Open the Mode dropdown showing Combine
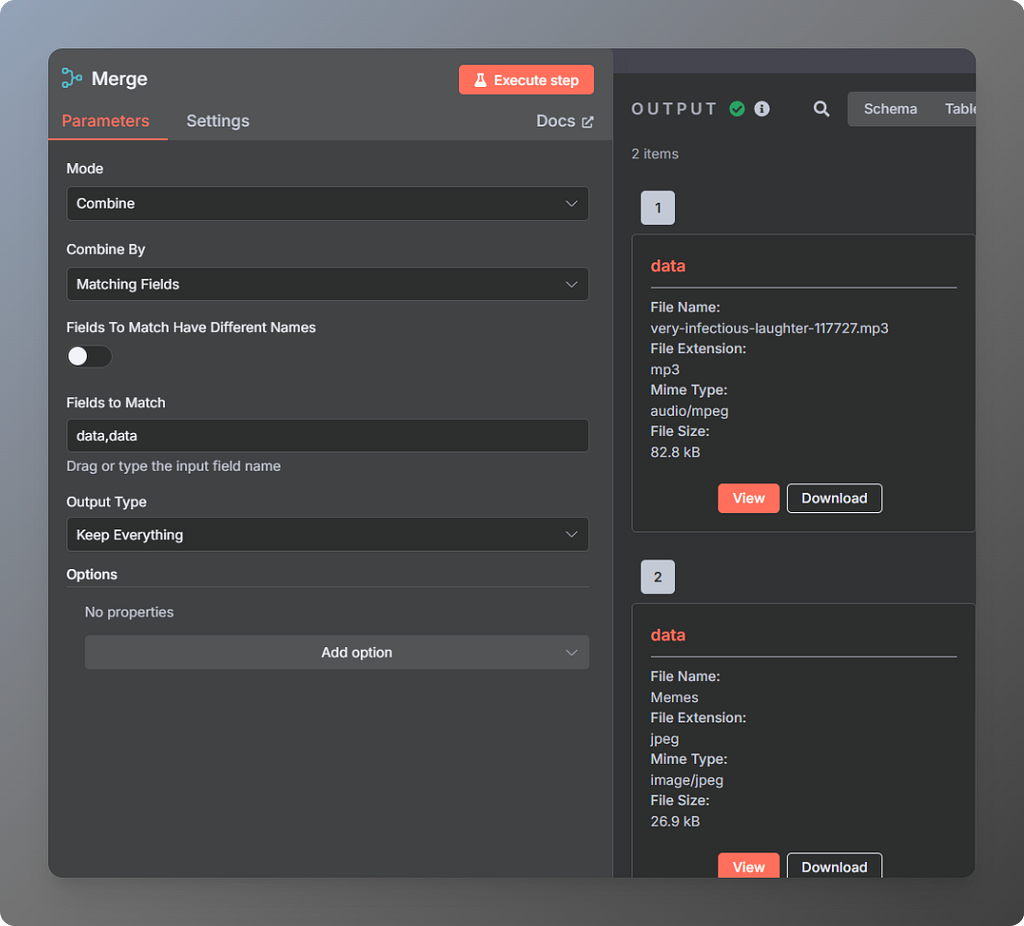This screenshot has height=926, width=1024. pos(327,203)
